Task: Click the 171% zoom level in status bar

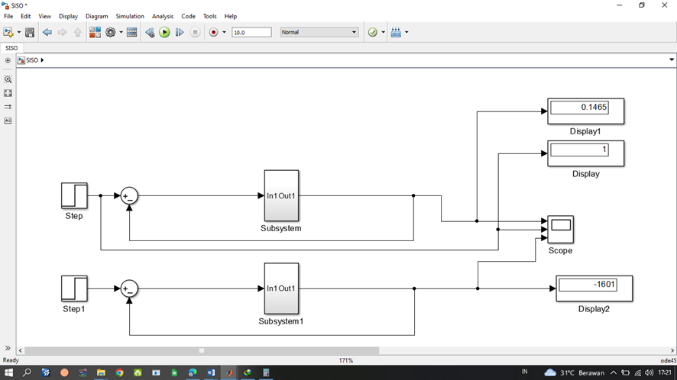Action: point(346,360)
